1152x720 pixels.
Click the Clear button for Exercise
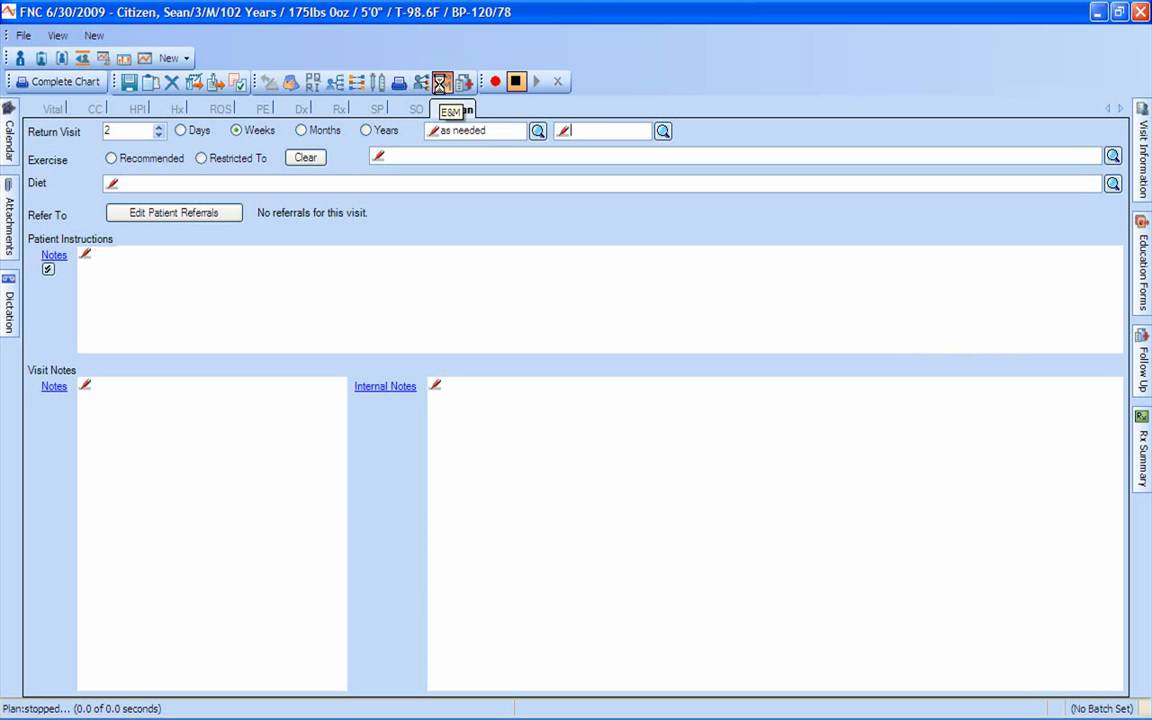pos(306,157)
